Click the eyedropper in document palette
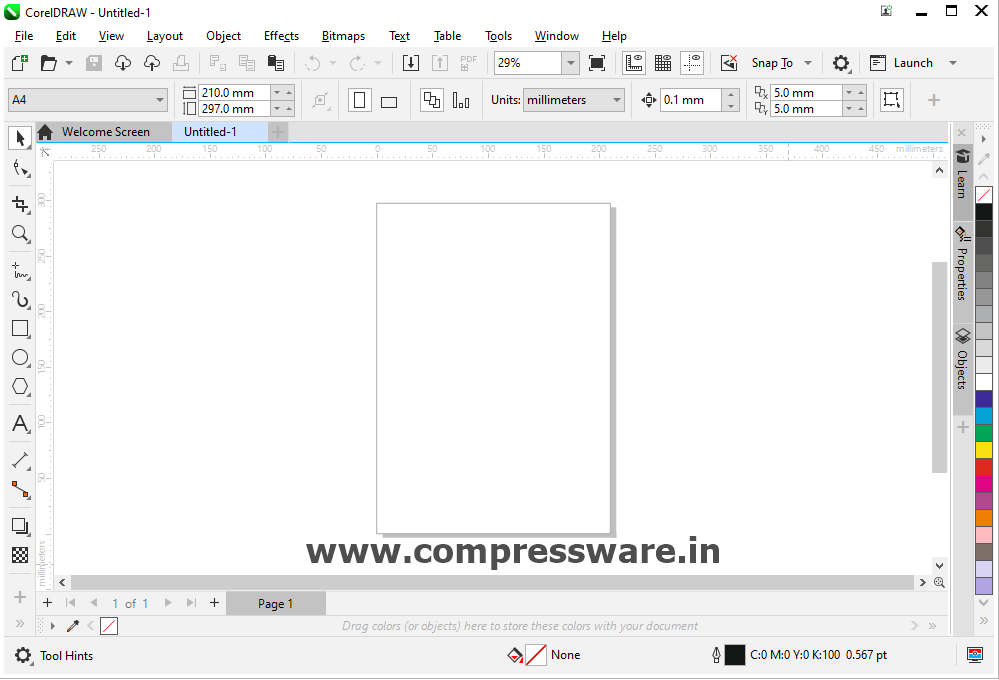The width and height of the screenshot is (999, 680). coord(73,626)
